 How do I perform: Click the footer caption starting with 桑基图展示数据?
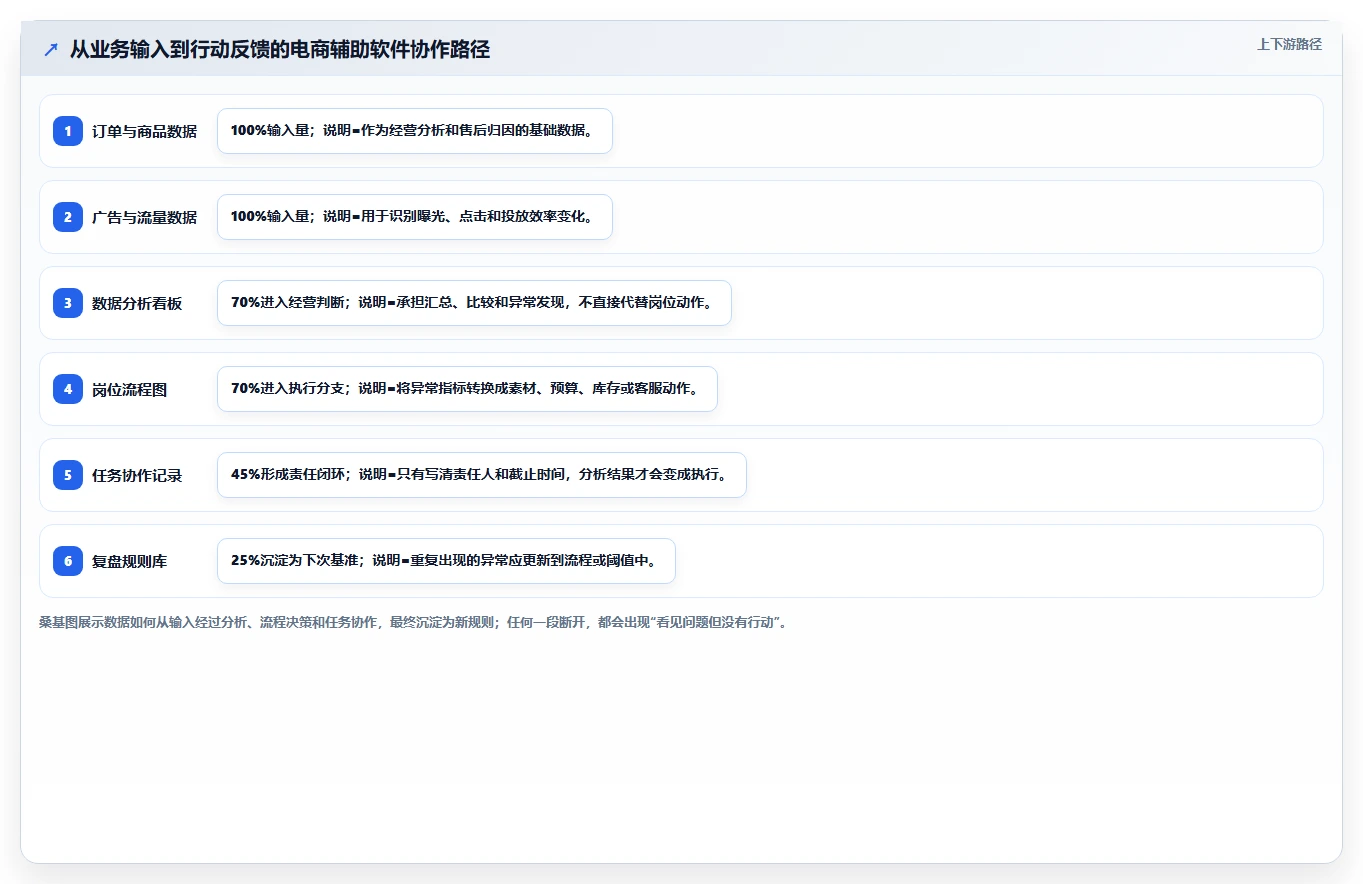point(413,622)
